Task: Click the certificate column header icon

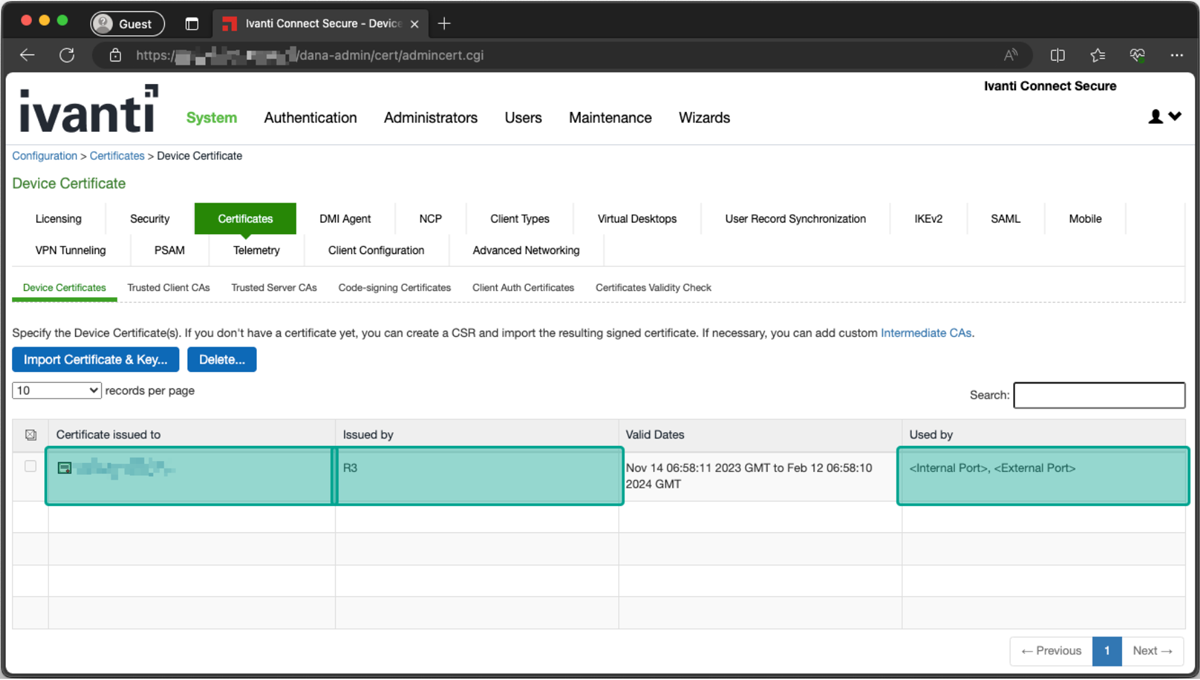Action: point(30,434)
